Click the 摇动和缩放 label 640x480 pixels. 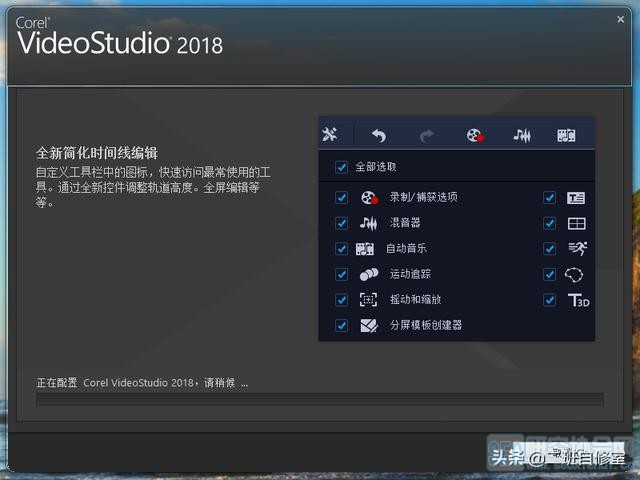416,300
